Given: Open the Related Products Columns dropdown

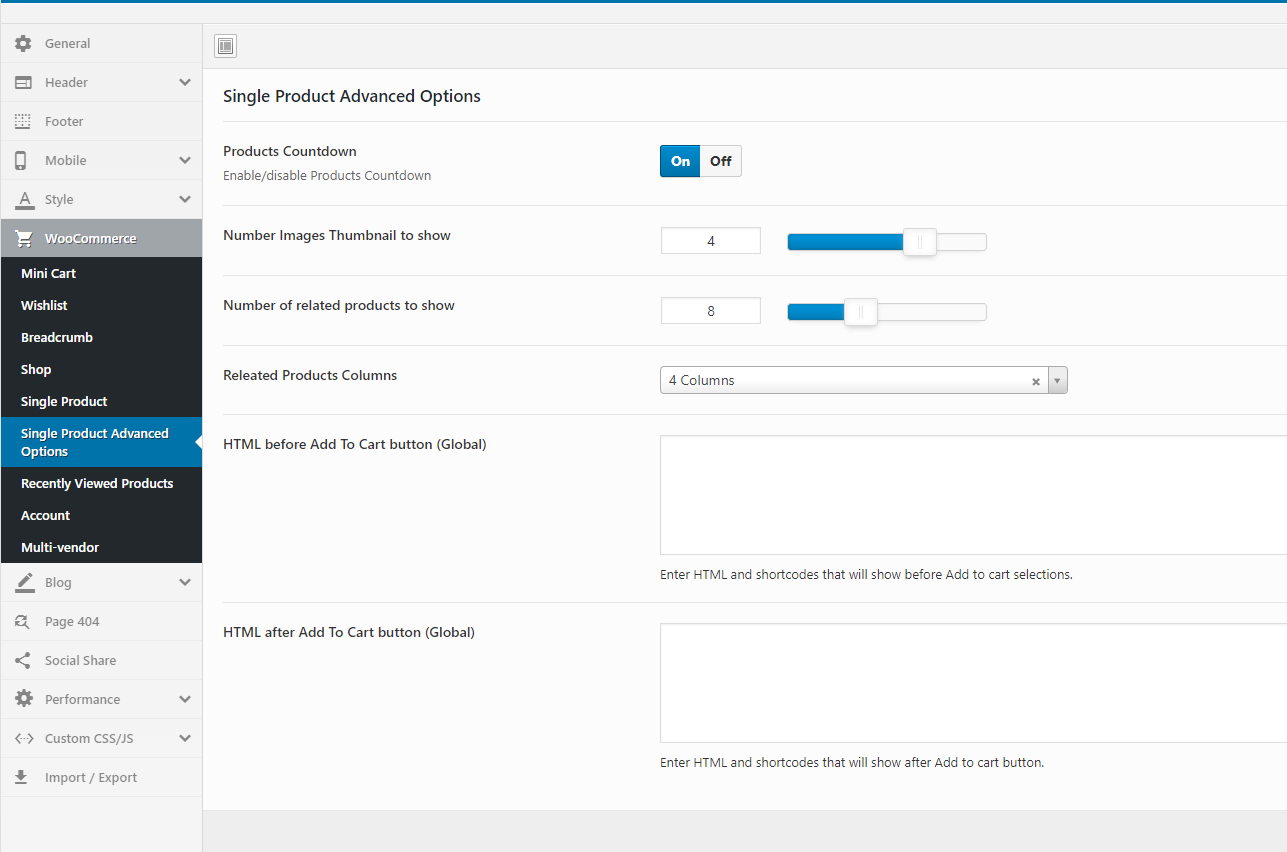Looking at the screenshot, I should coord(864,380).
